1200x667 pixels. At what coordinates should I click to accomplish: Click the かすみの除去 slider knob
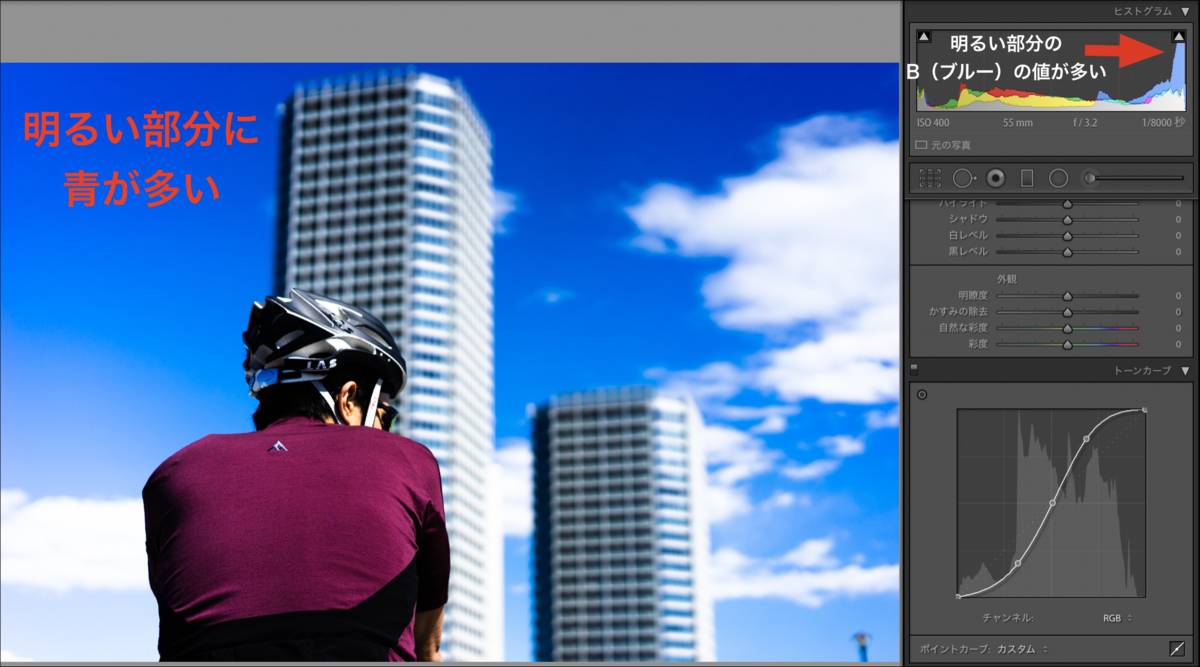click(1068, 312)
